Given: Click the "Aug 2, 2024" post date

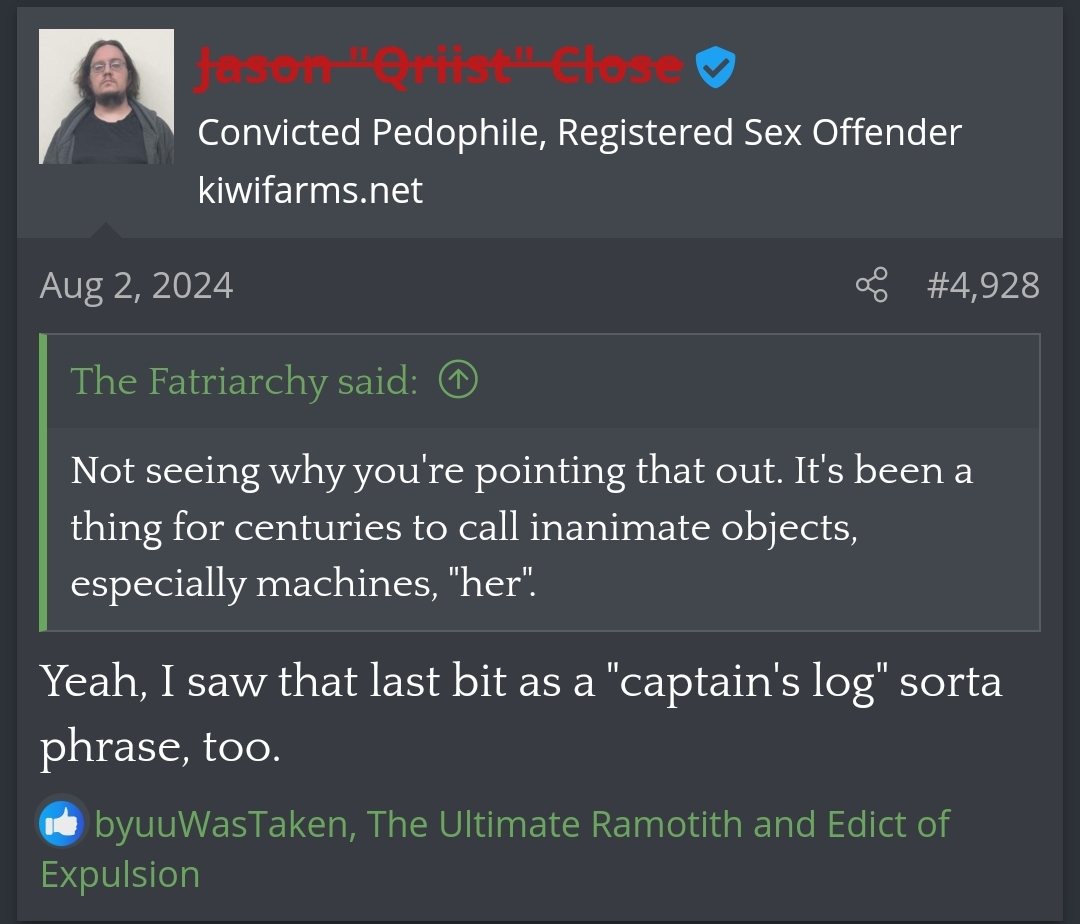Looking at the screenshot, I should click(x=137, y=286).
